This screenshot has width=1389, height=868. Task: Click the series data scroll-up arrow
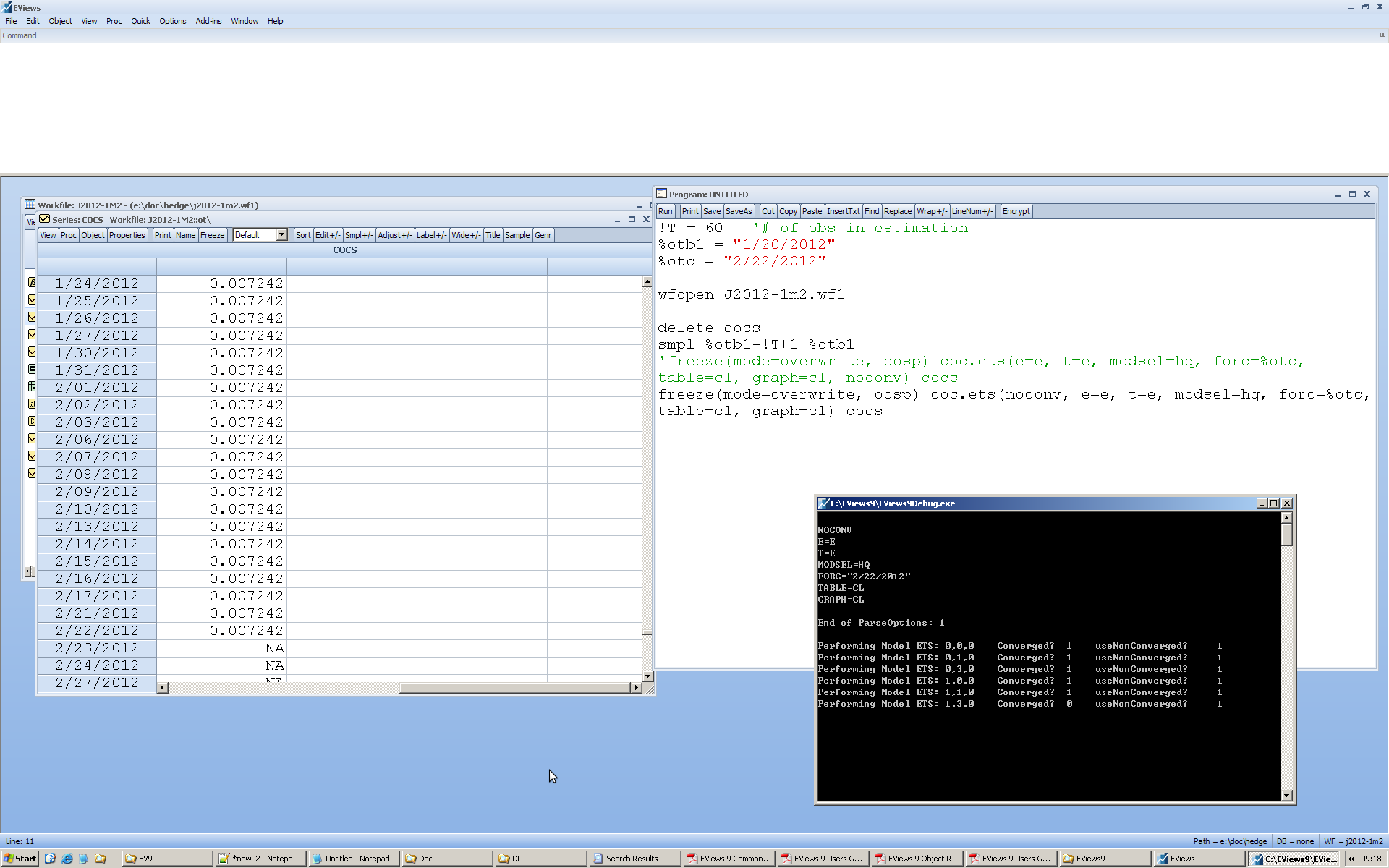pyautogui.click(x=647, y=282)
